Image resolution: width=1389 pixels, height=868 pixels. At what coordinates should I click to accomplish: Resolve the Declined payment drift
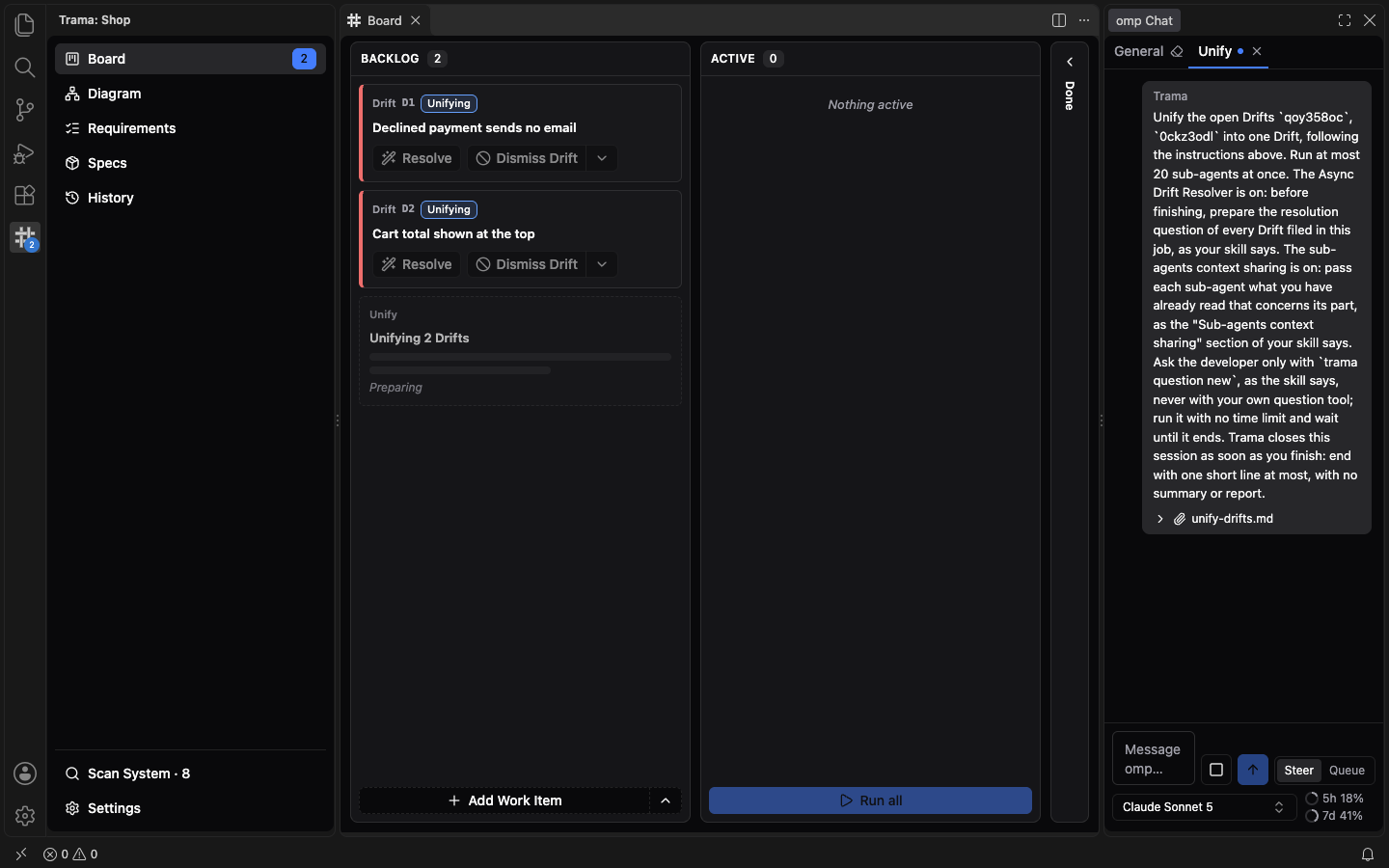[x=417, y=158]
